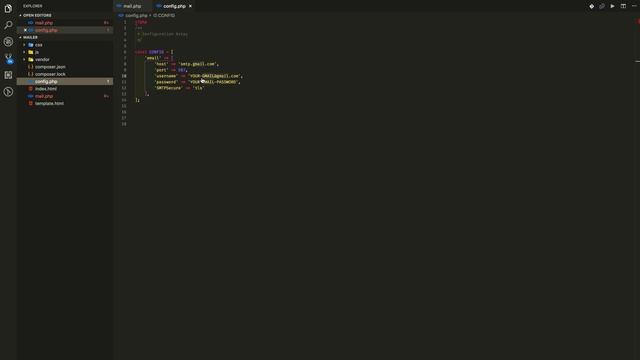Open the Search view in activity bar
The image size is (640, 360).
point(8,25)
